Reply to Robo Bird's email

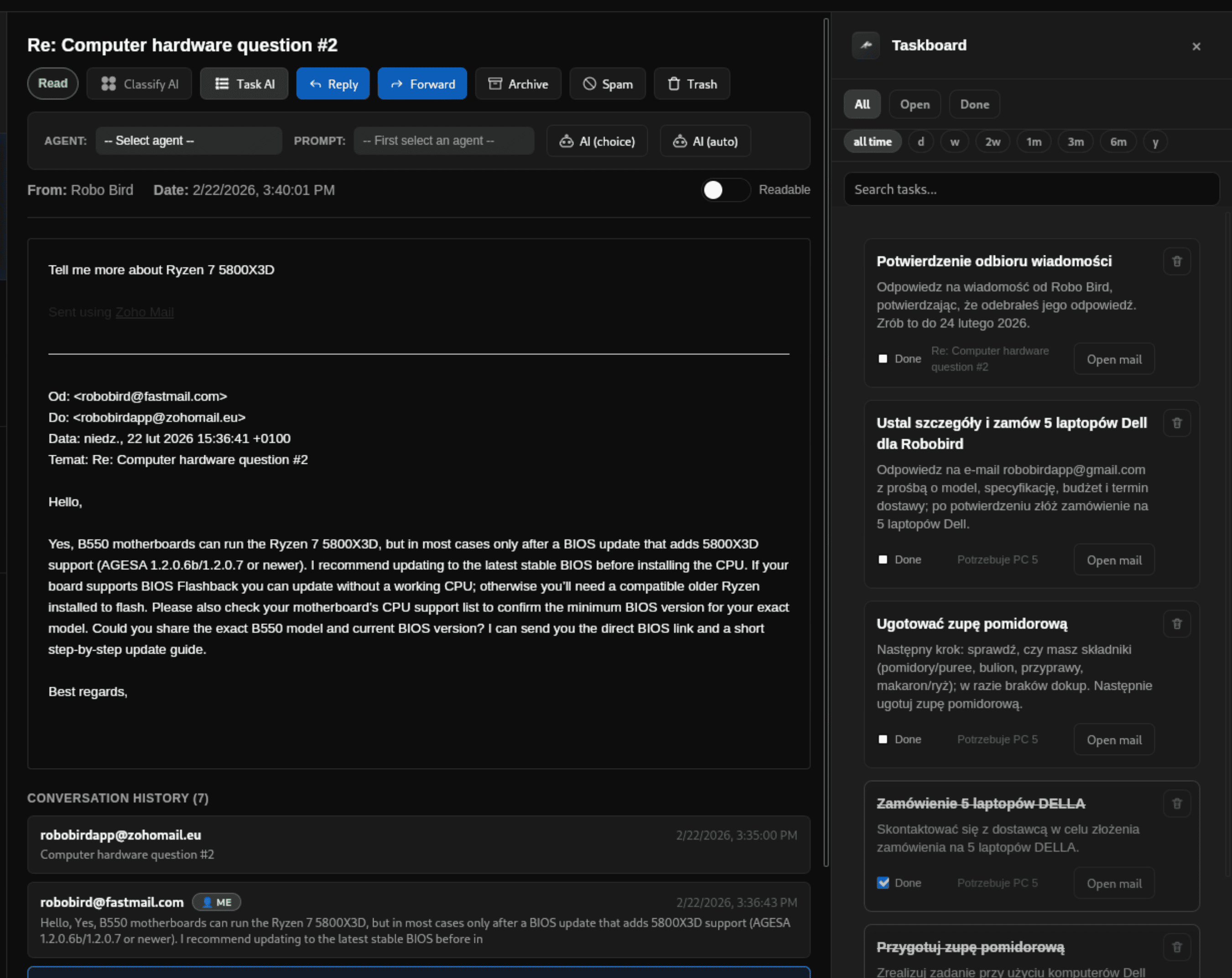point(333,83)
